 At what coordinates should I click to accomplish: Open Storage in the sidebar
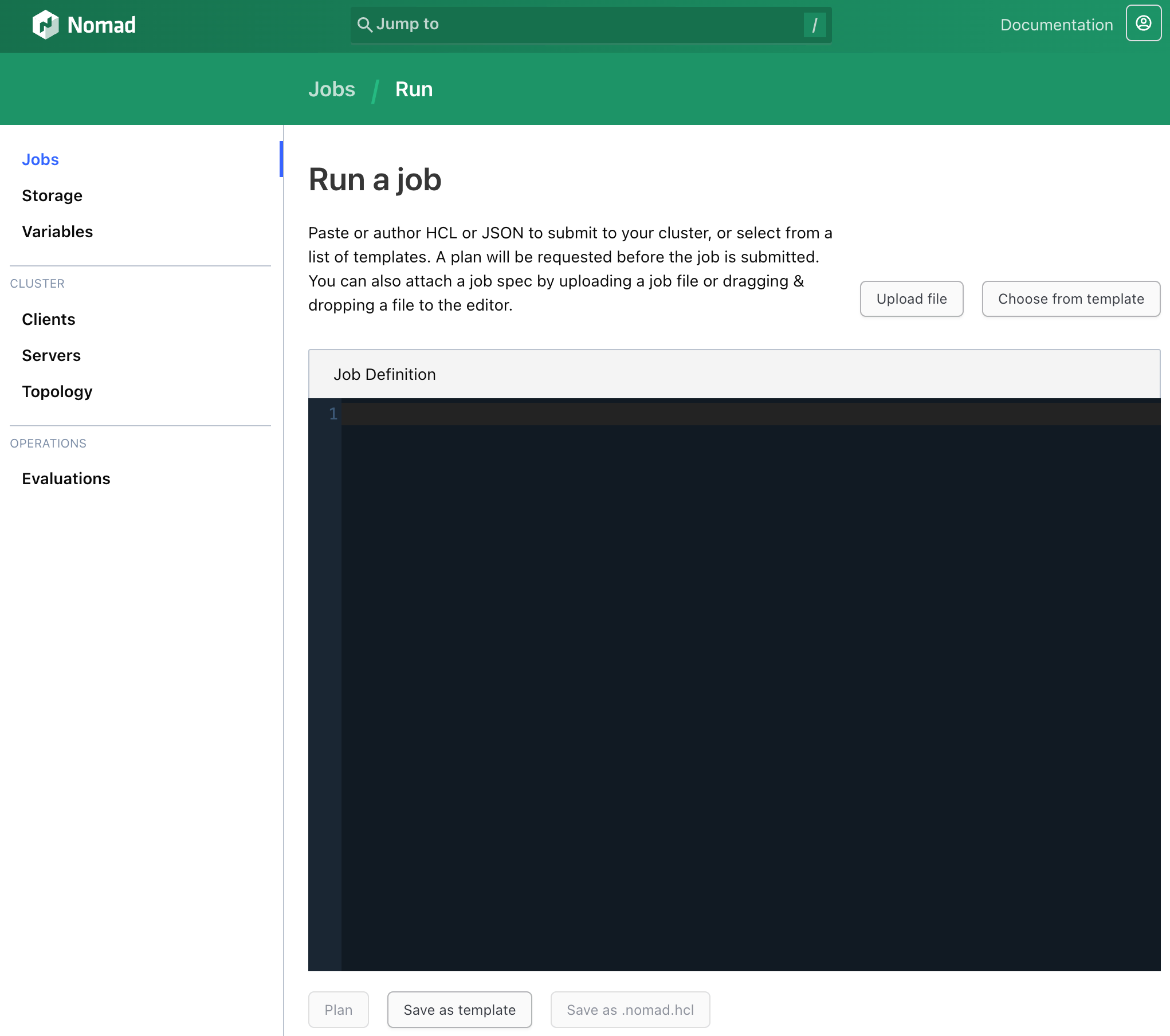[52, 195]
